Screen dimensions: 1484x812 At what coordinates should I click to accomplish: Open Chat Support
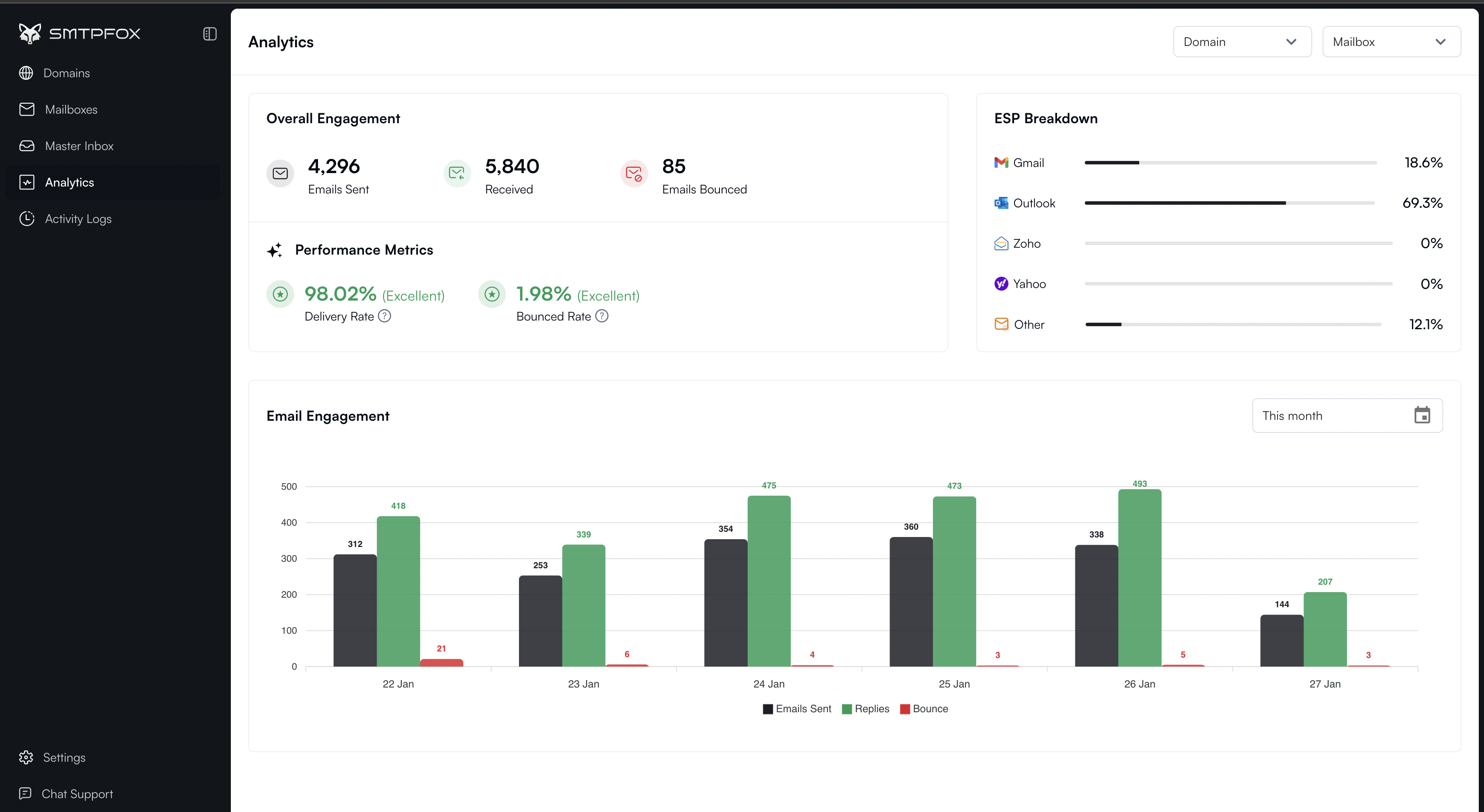tap(77, 794)
